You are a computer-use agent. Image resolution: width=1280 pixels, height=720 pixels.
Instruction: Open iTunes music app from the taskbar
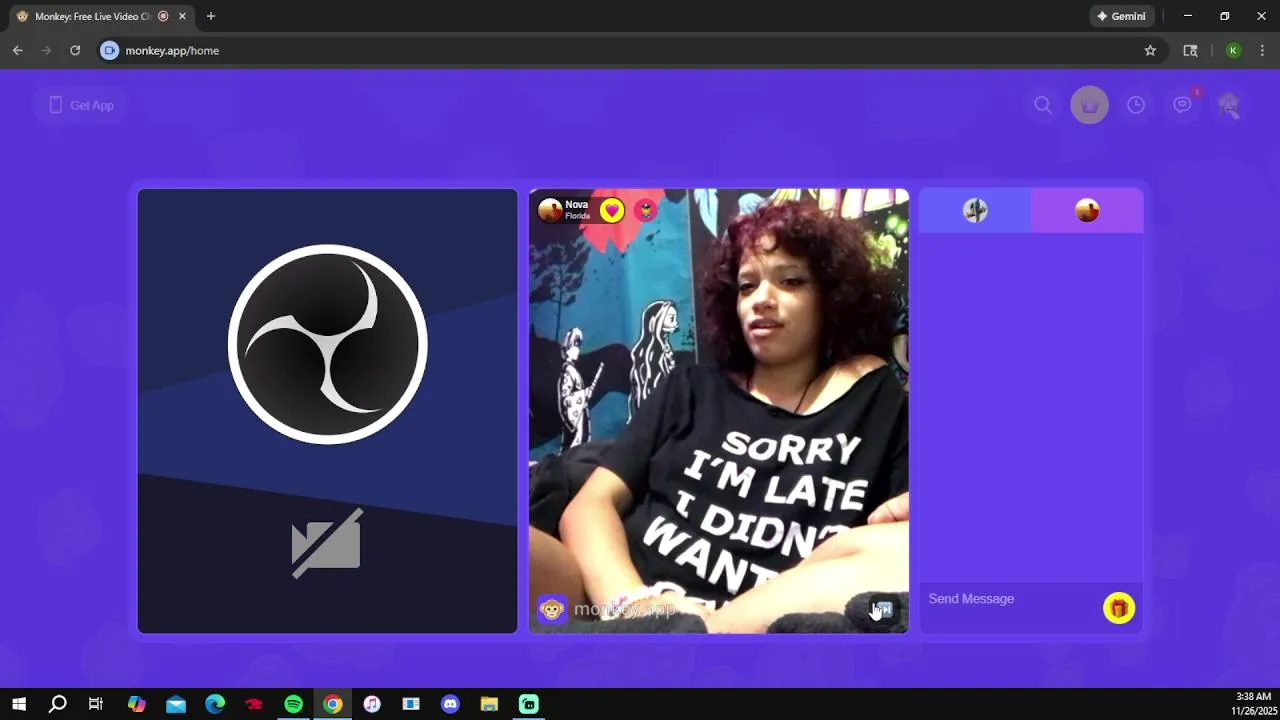click(372, 704)
